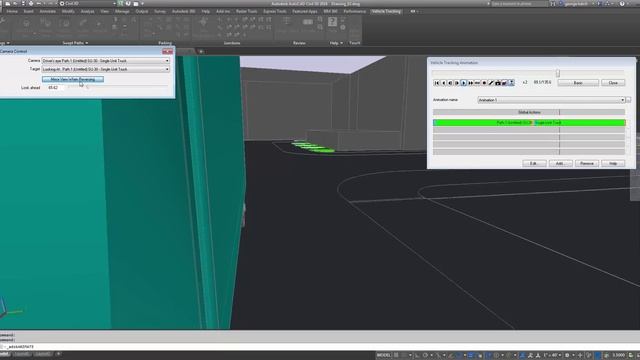Switch to the Layout1 tab at bottom
640x360 pixels.
(x=22, y=354)
